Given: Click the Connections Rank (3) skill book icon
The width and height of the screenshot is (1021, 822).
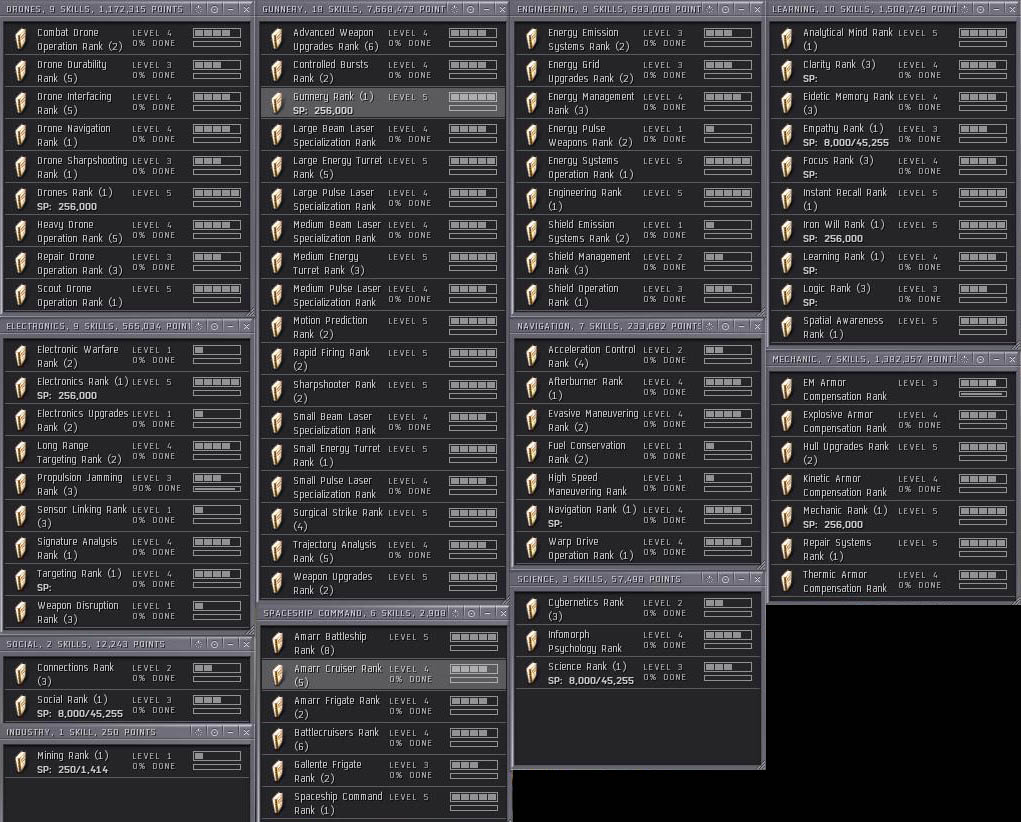Looking at the screenshot, I should tap(21, 674).
